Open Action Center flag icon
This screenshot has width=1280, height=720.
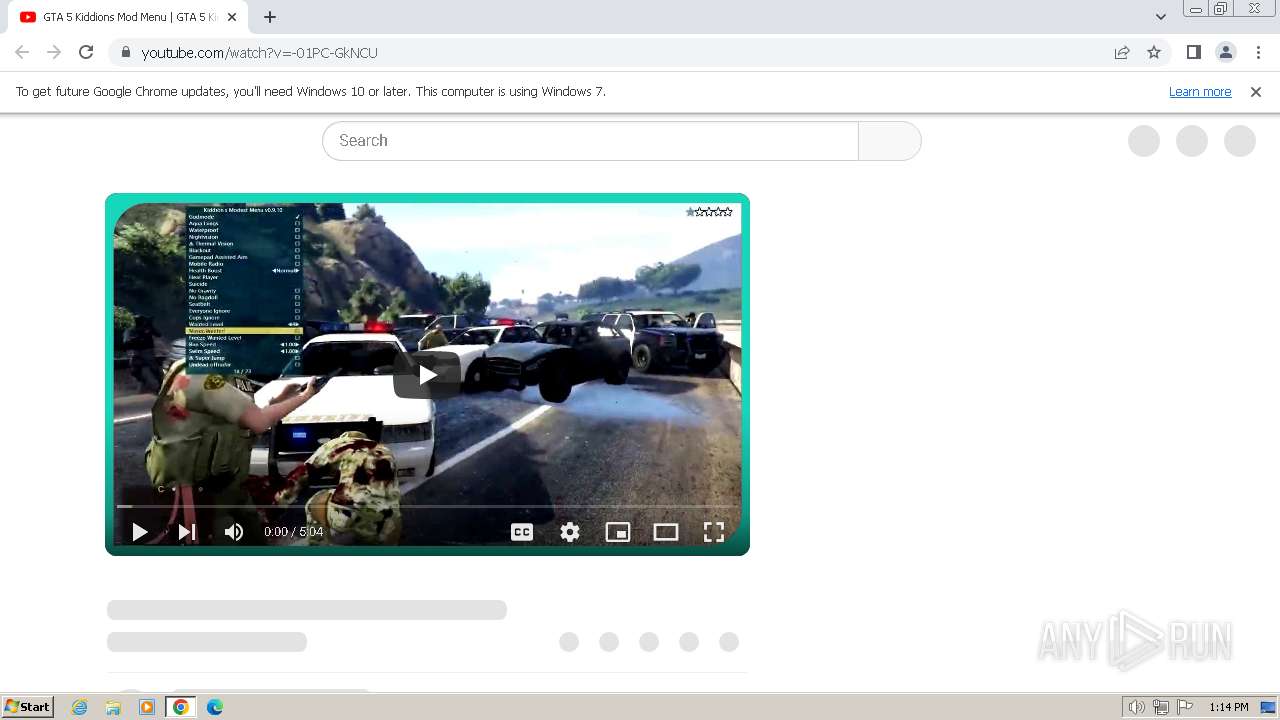click(x=1185, y=707)
